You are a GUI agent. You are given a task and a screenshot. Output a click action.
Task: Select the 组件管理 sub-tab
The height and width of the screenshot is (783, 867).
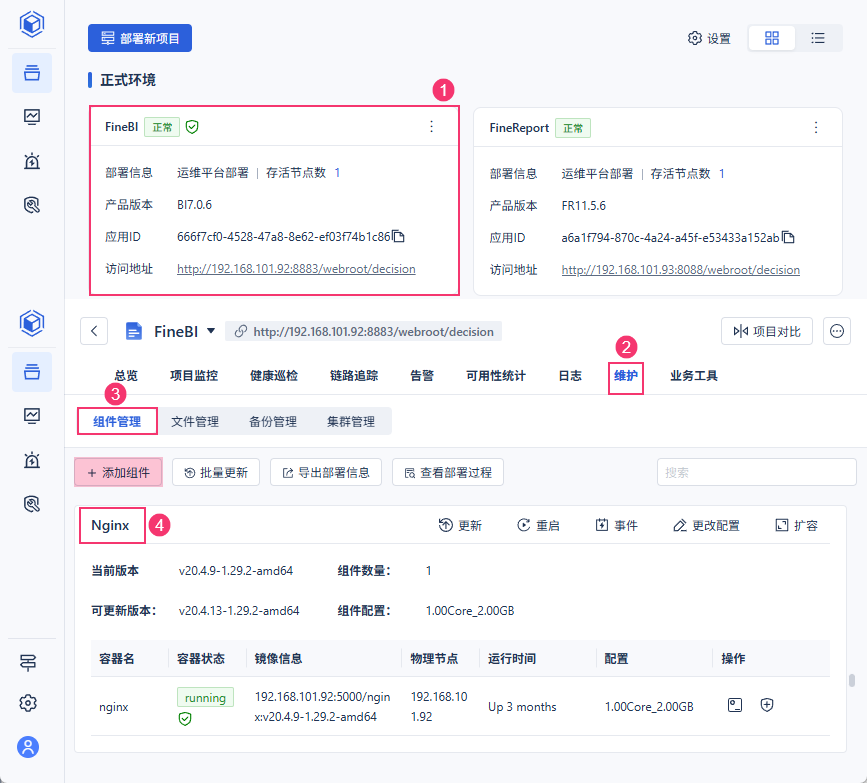tap(117, 421)
